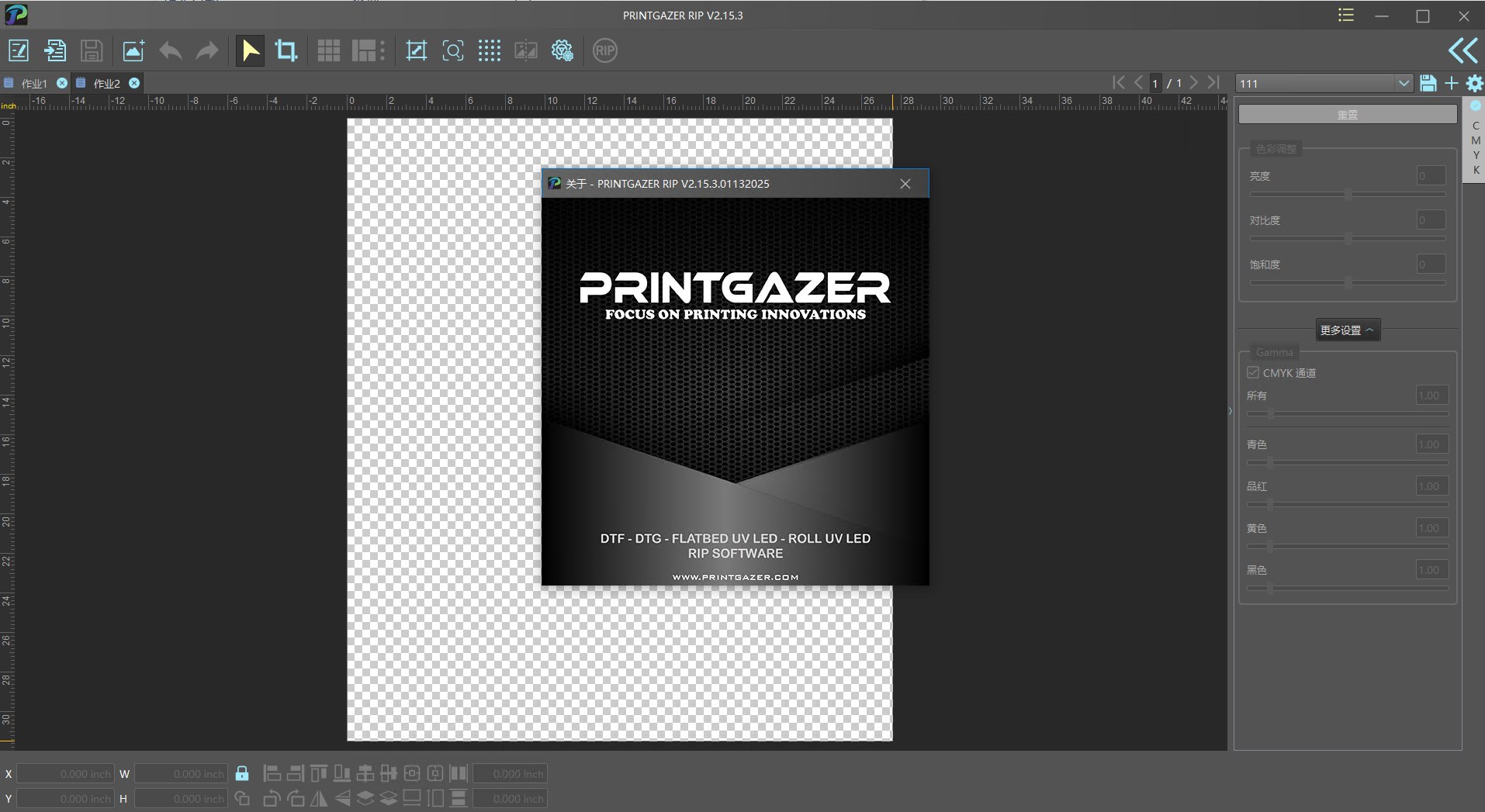Click the rotate clockwise icon
Screen dimensions: 1485x812
click(296, 798)
